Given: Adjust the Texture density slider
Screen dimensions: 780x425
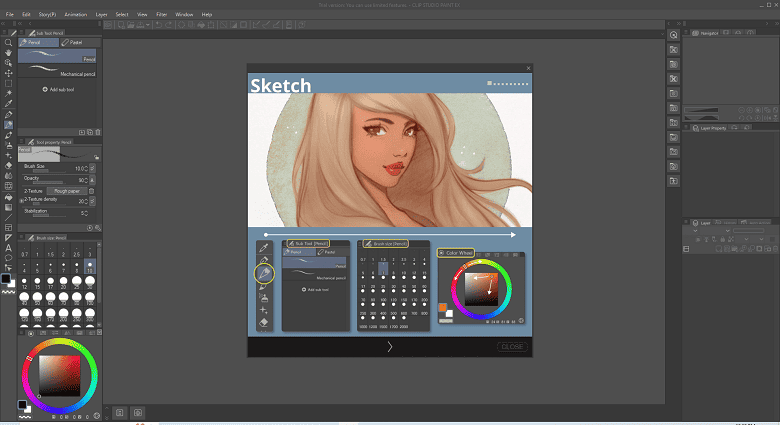Looking at the screenshot, I should (x=48, y=204).
